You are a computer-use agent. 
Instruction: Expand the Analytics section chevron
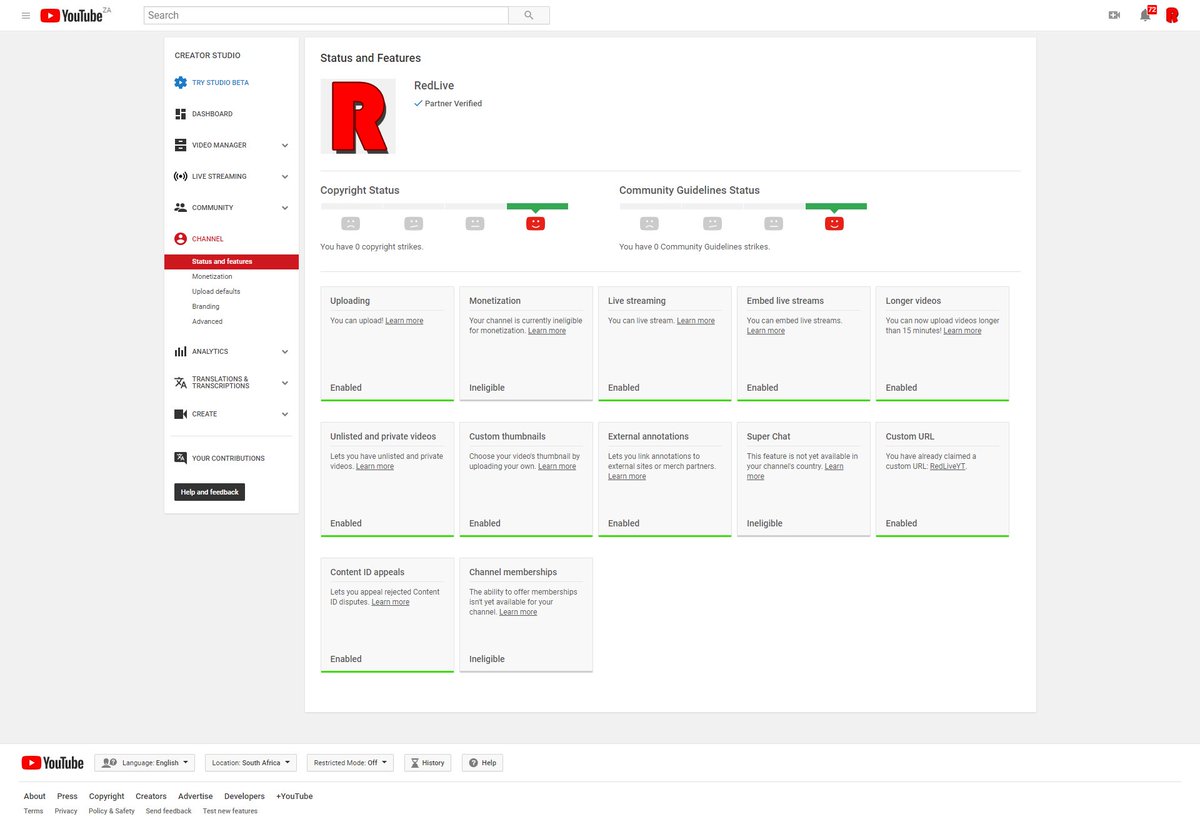(x=285, y=352)
